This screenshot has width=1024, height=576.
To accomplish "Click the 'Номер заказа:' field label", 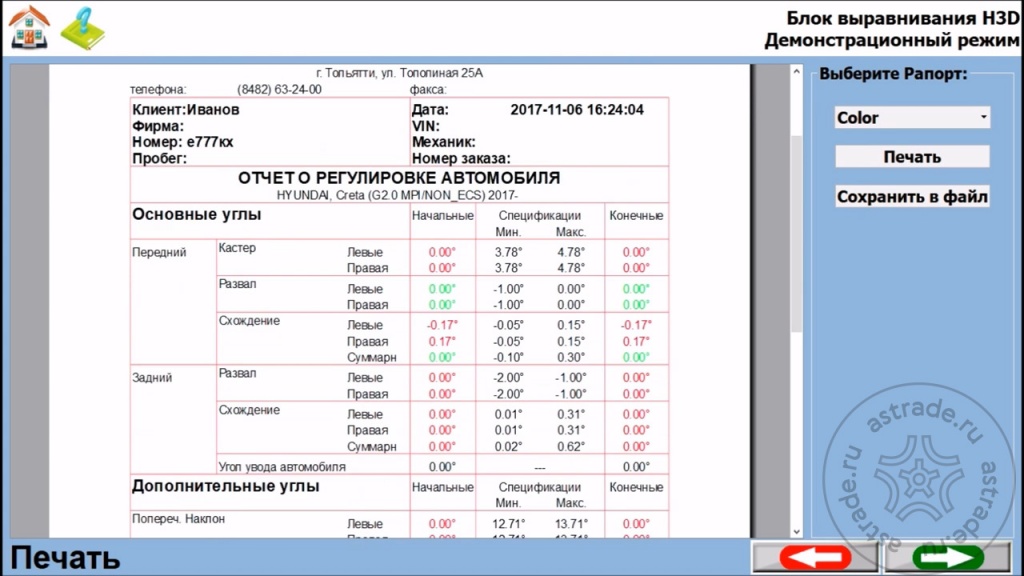I will point(461,158).
